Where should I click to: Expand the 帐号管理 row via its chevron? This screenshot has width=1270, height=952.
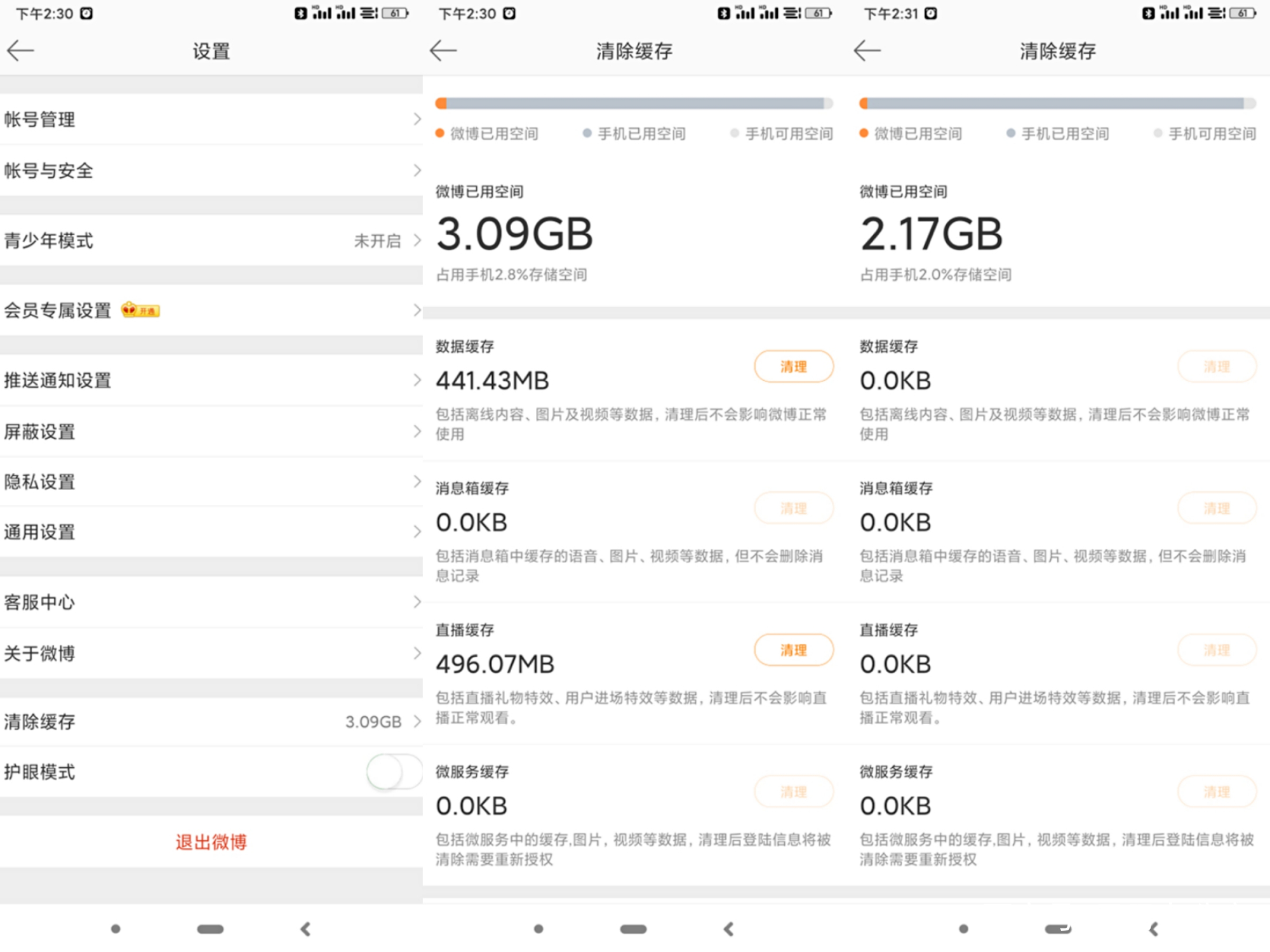(x=416, y=119)
